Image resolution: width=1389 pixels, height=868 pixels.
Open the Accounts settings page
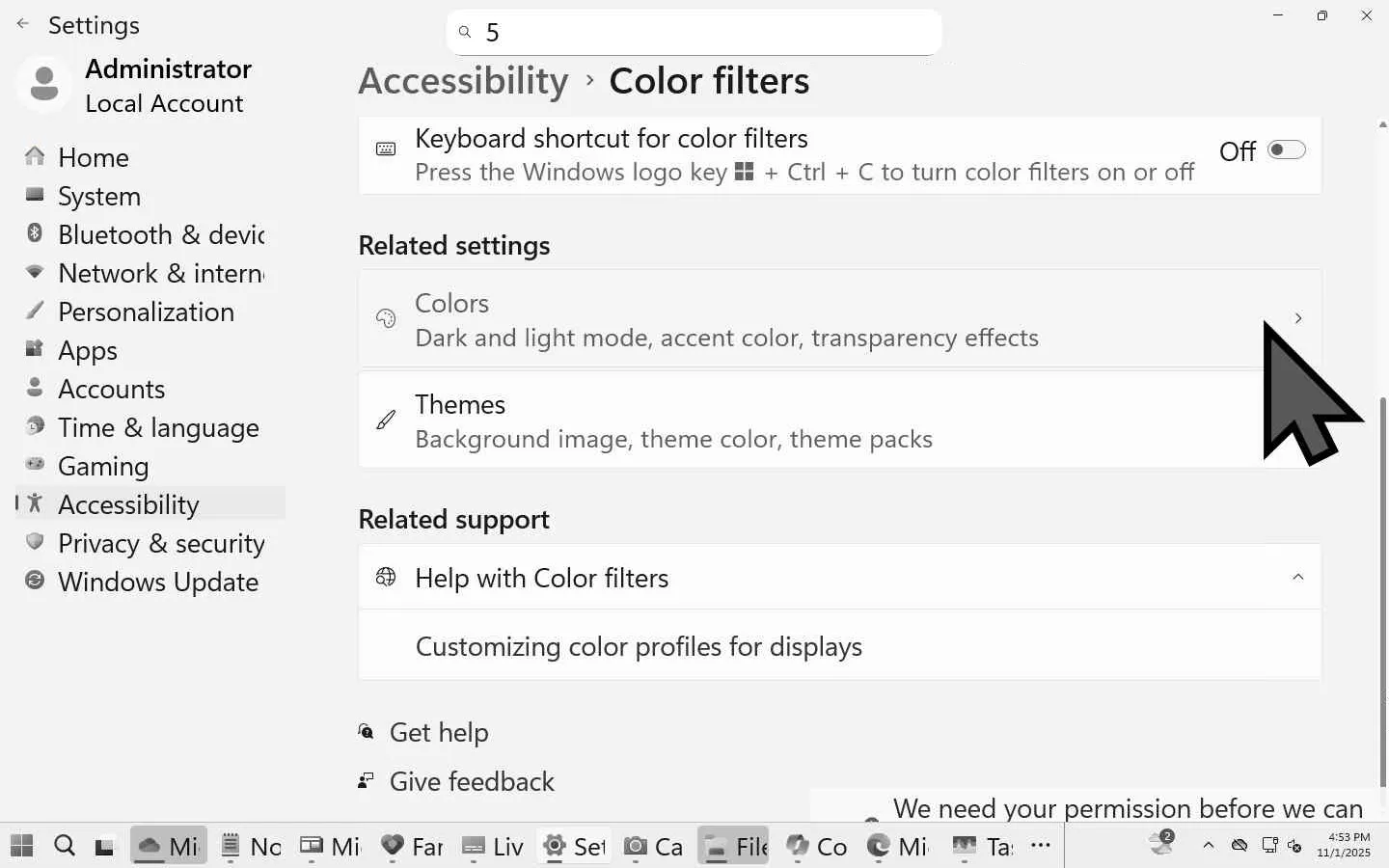coord(111,389)
